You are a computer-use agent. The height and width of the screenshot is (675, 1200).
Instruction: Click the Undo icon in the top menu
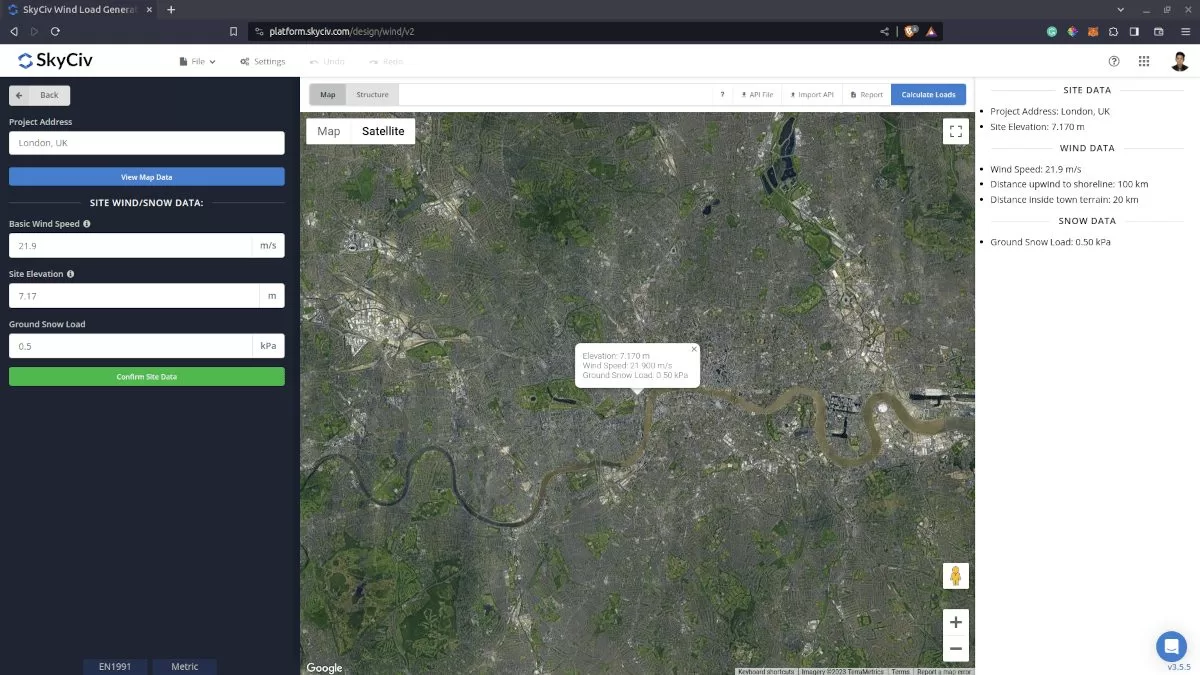[x=326, y=61]
